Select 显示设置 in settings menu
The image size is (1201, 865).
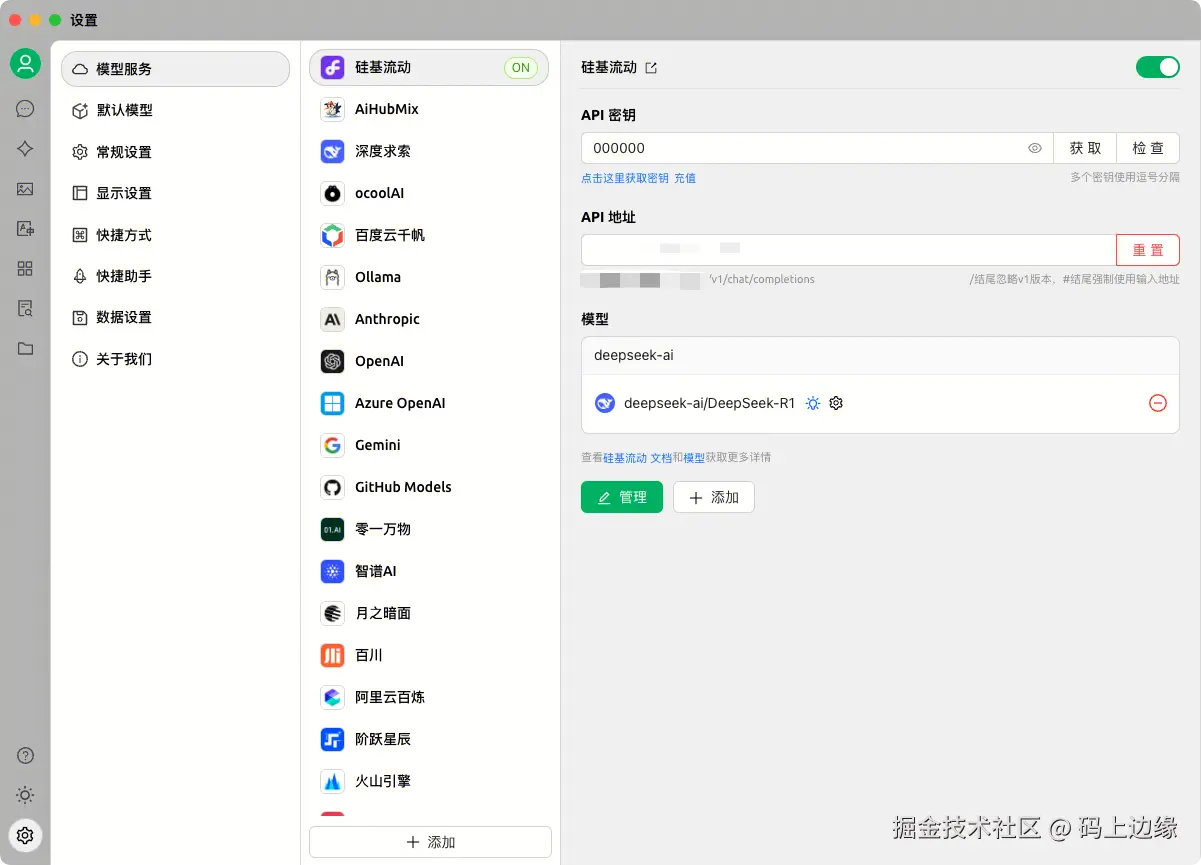(124, 193)
